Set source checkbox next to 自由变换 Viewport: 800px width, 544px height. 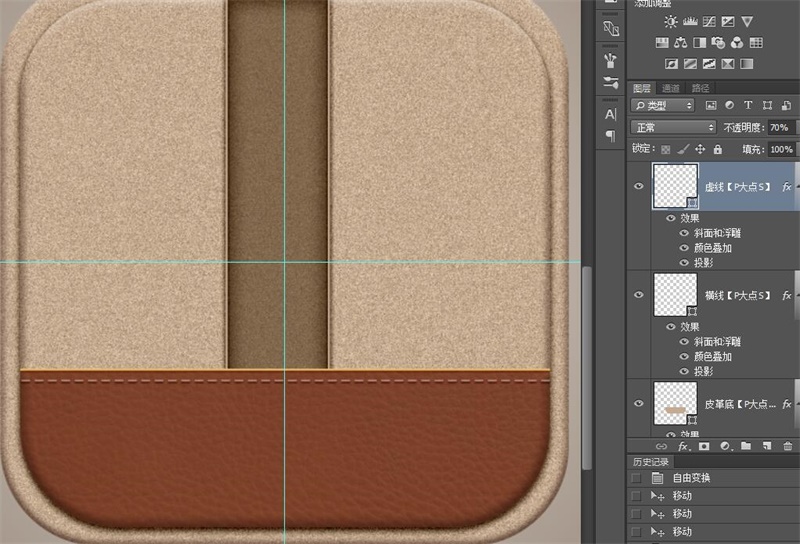click(x=636, y=478)
